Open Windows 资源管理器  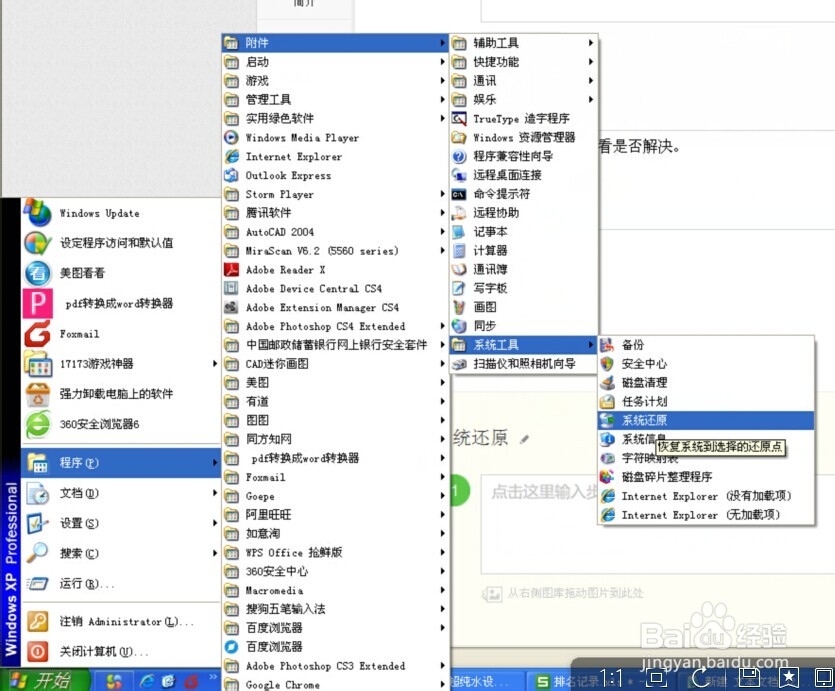pyautogui.click(x=523, y=137)
